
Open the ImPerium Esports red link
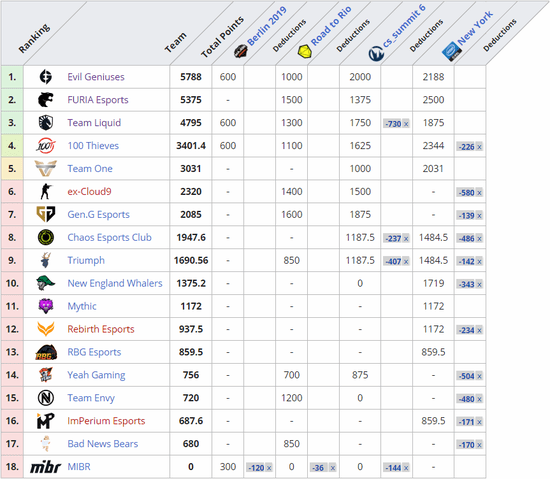click(x=106, y=421)
